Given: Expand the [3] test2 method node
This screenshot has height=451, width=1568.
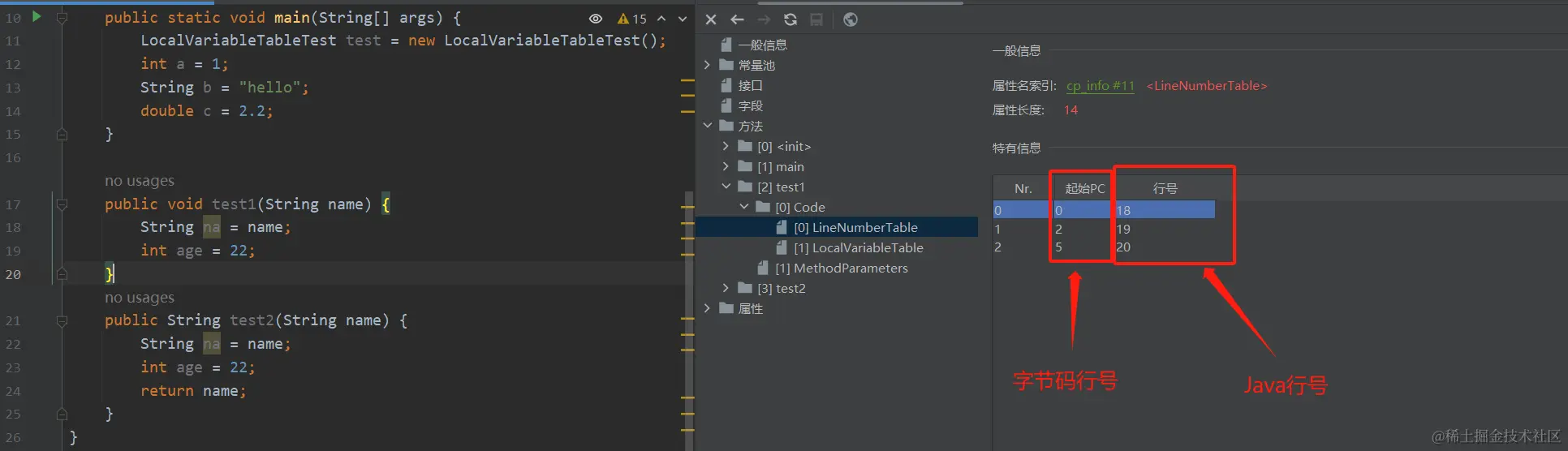Looking at the screenshot, I should [726, 288].
